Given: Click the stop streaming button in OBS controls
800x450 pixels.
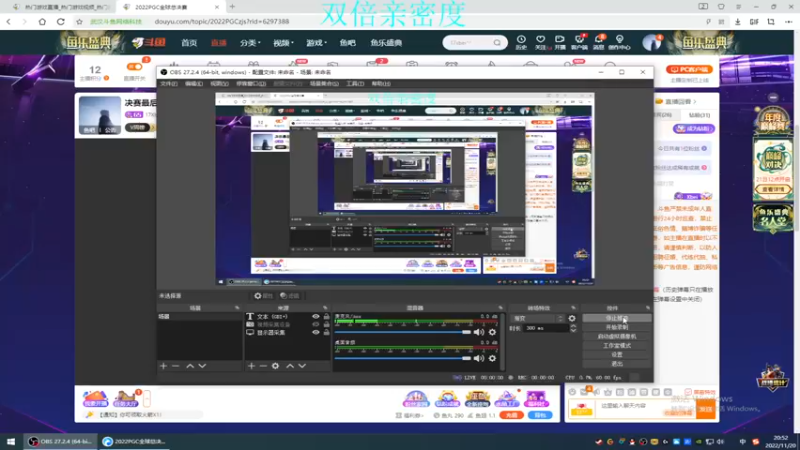Looking at the screenshot, I should tap(617, 318).
